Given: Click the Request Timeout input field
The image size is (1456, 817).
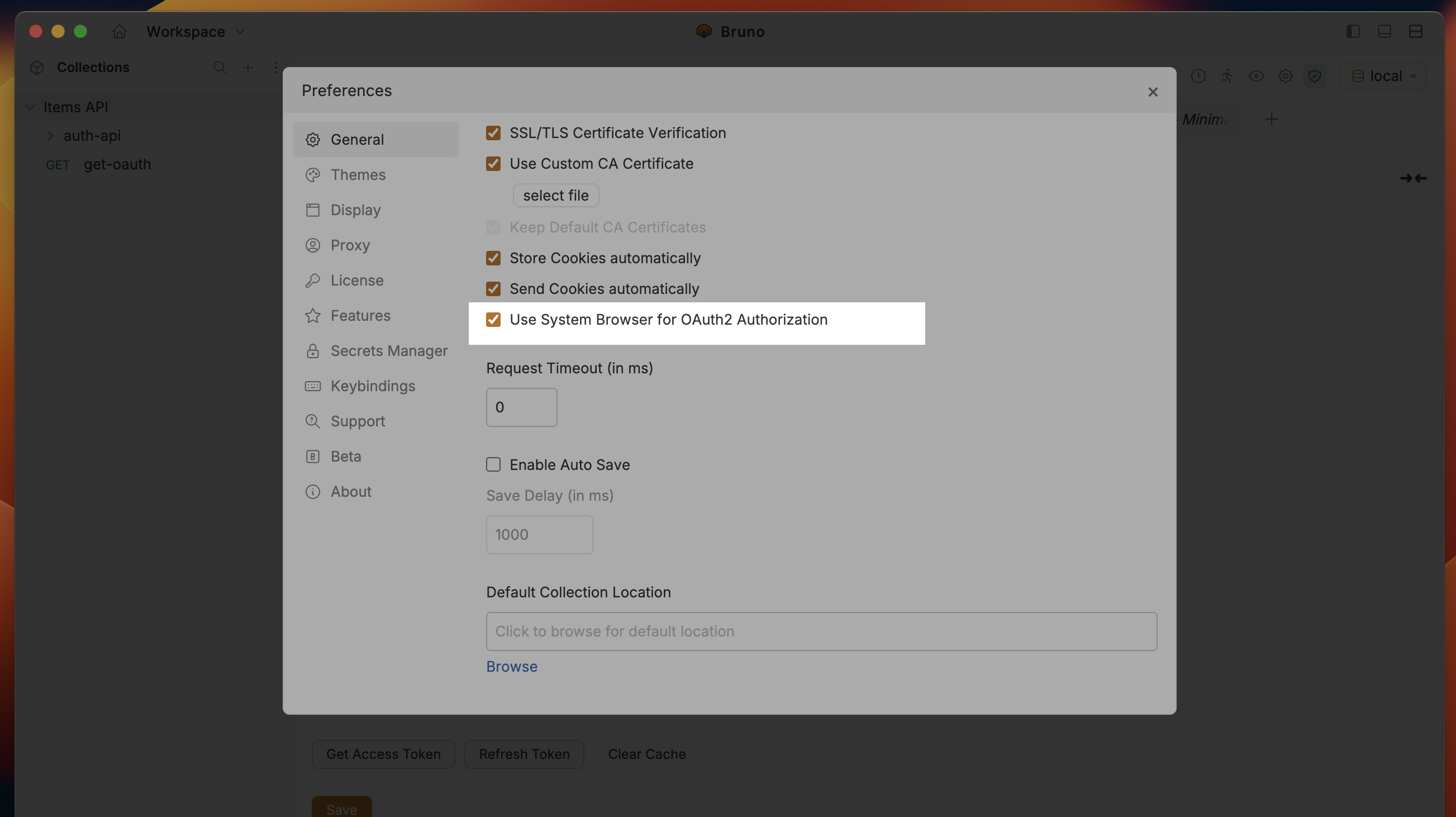Looking at the screenshot, I should click(x=521, y=406).
